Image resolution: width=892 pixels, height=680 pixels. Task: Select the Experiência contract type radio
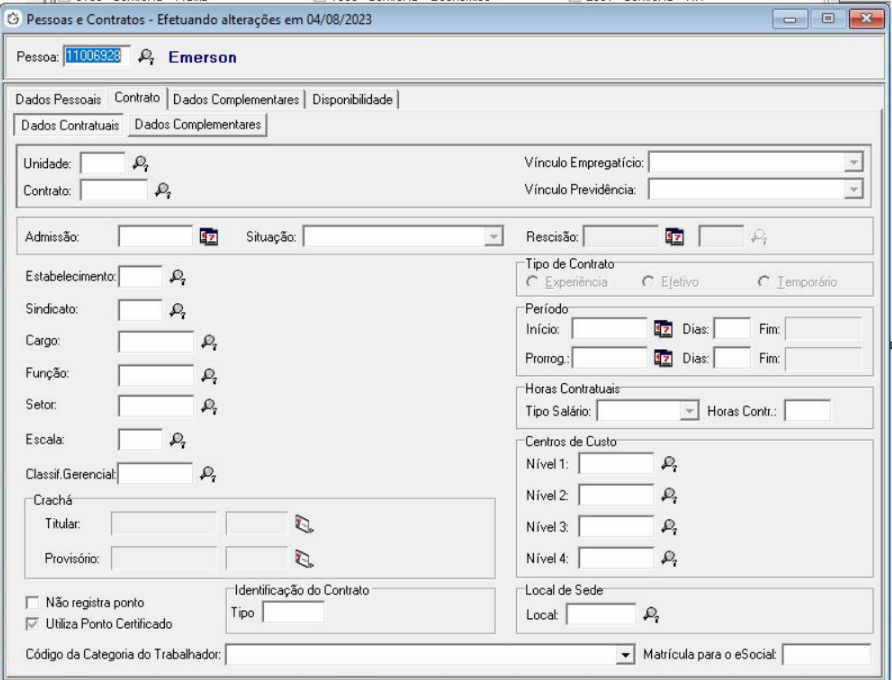[531, 283]
